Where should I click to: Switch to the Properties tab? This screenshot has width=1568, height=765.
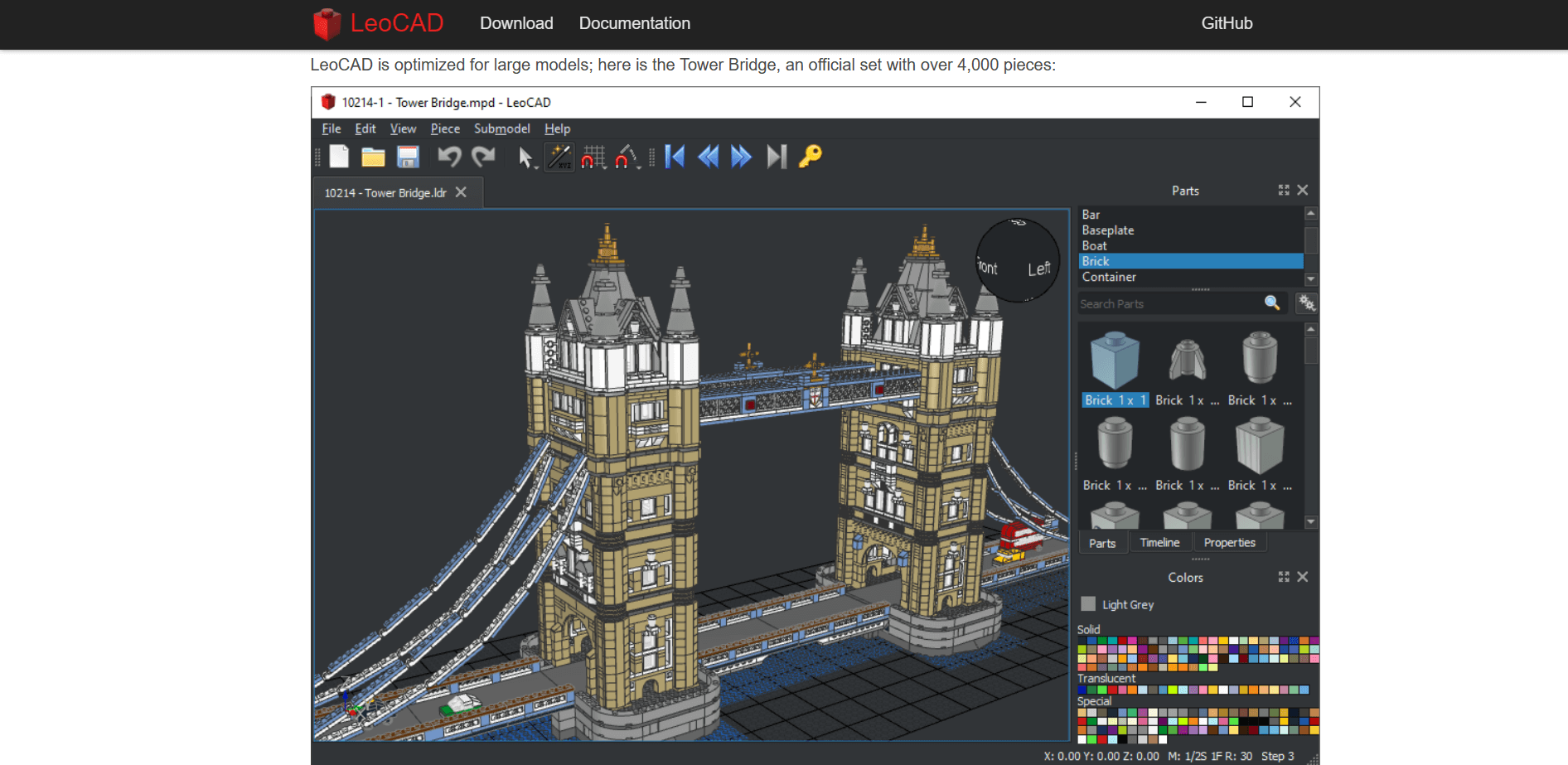pyautogui.click(x=1229, y=543)
